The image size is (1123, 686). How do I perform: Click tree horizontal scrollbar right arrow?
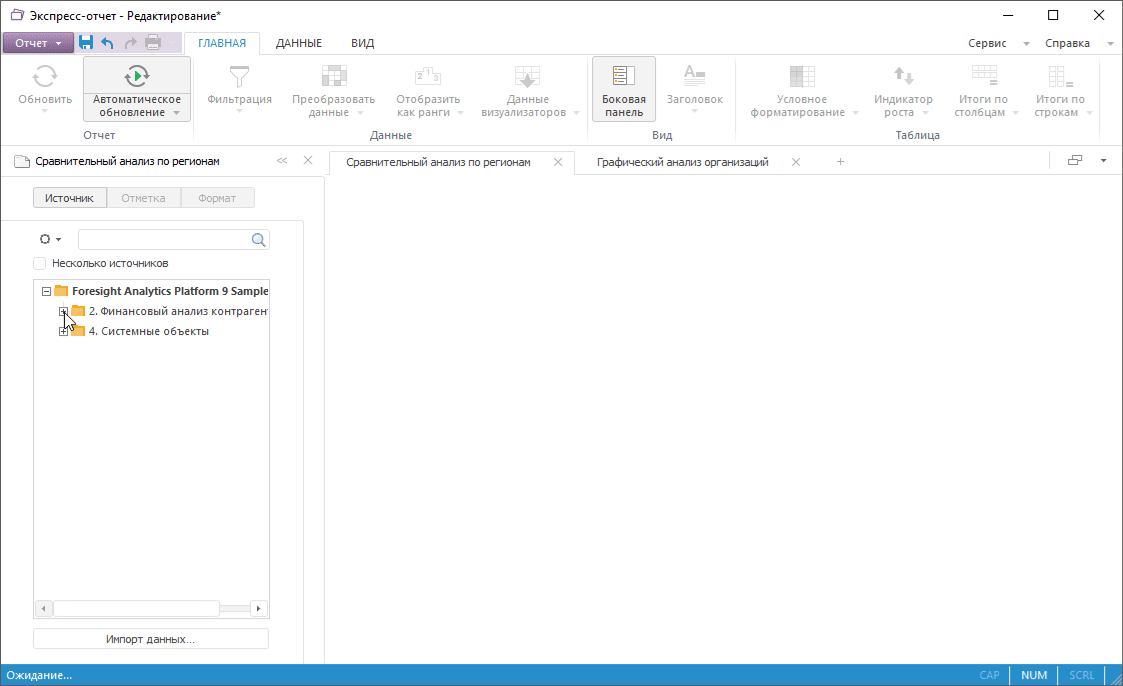click(259, 609)
